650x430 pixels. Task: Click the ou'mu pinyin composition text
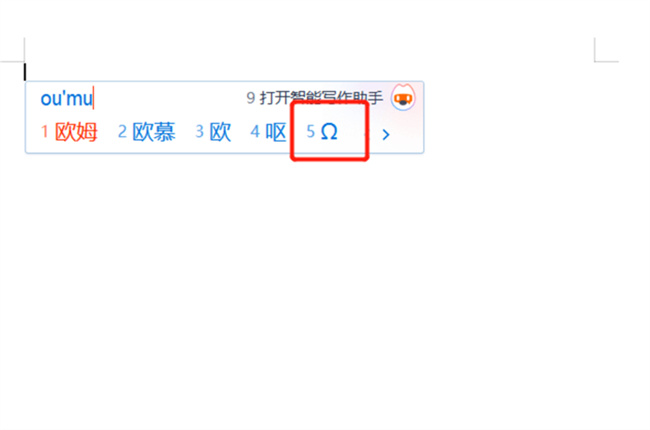pyautogui.click(x=66, y=99)
